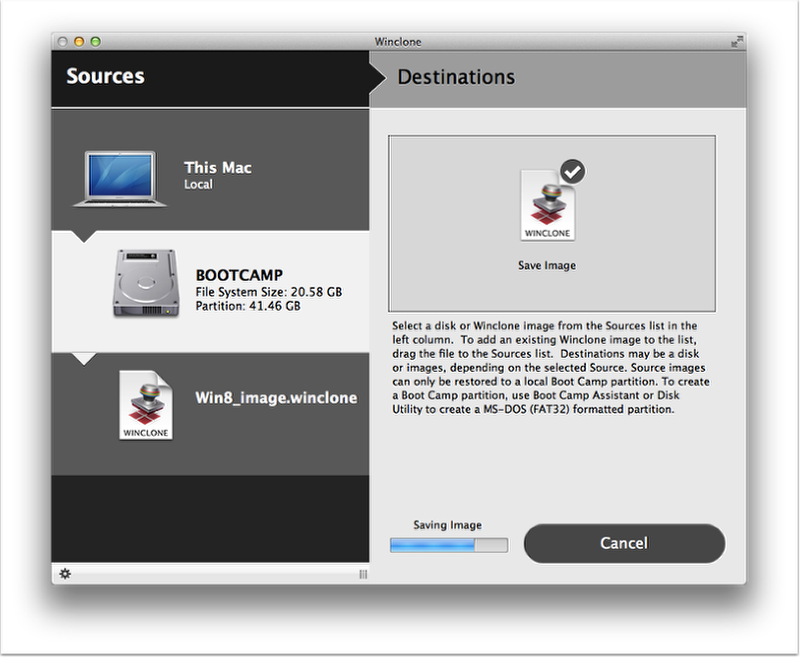800x657 pixels.
Task: Click the sidebar resize grip handle
Action: [x=363, y=574]
